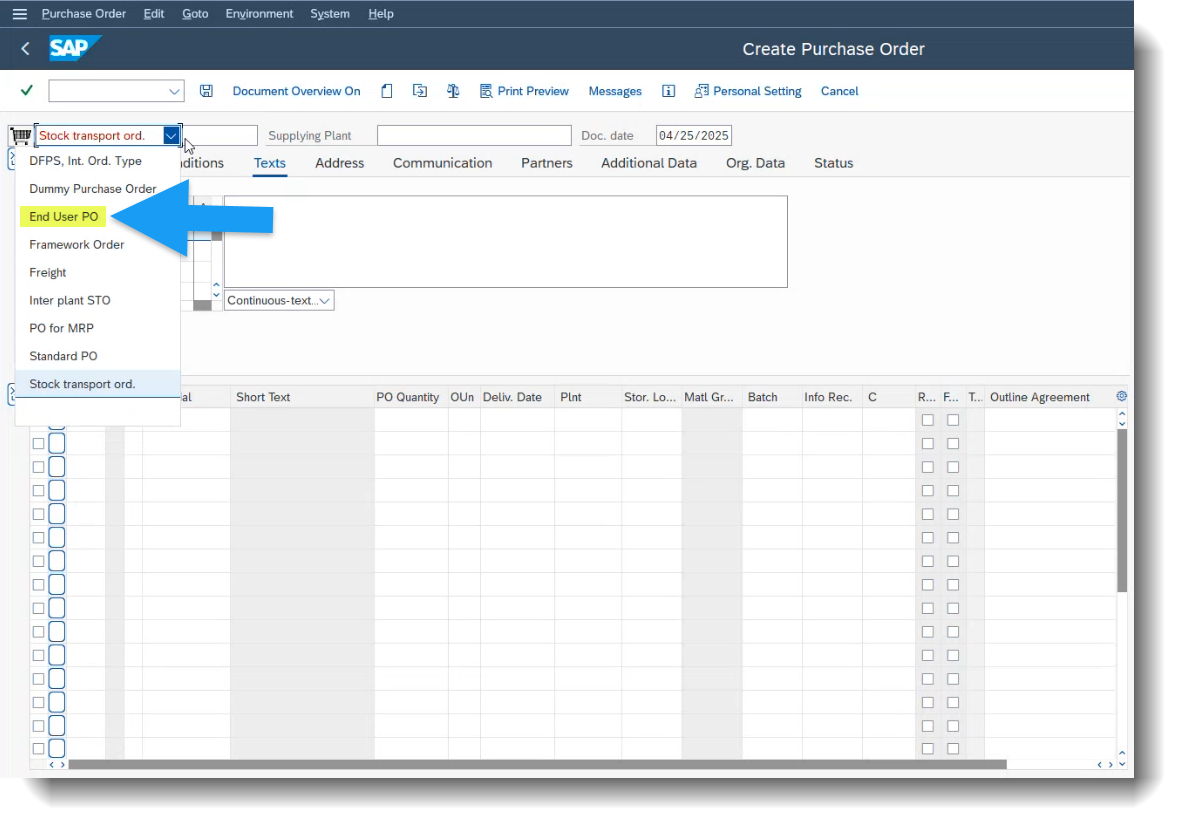Click the Cancel button

pyautogui.click(x=840, y=91)
